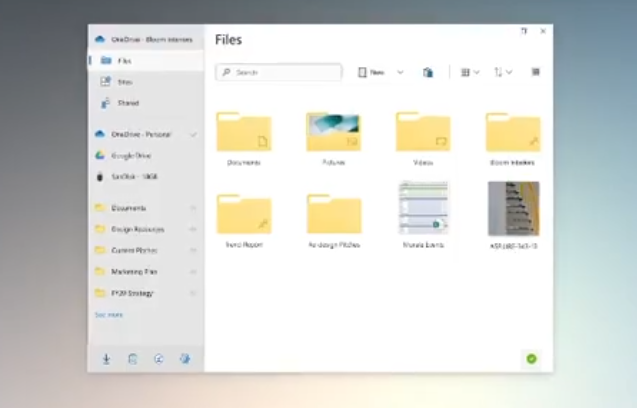Click the Search input field

coord(279,72)
